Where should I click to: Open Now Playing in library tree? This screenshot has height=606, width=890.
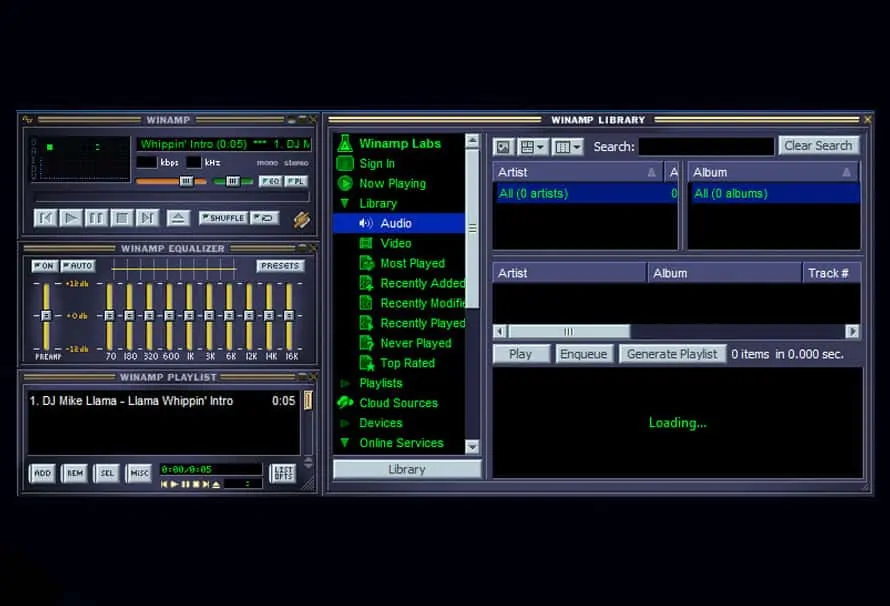[x=392, y=183]
